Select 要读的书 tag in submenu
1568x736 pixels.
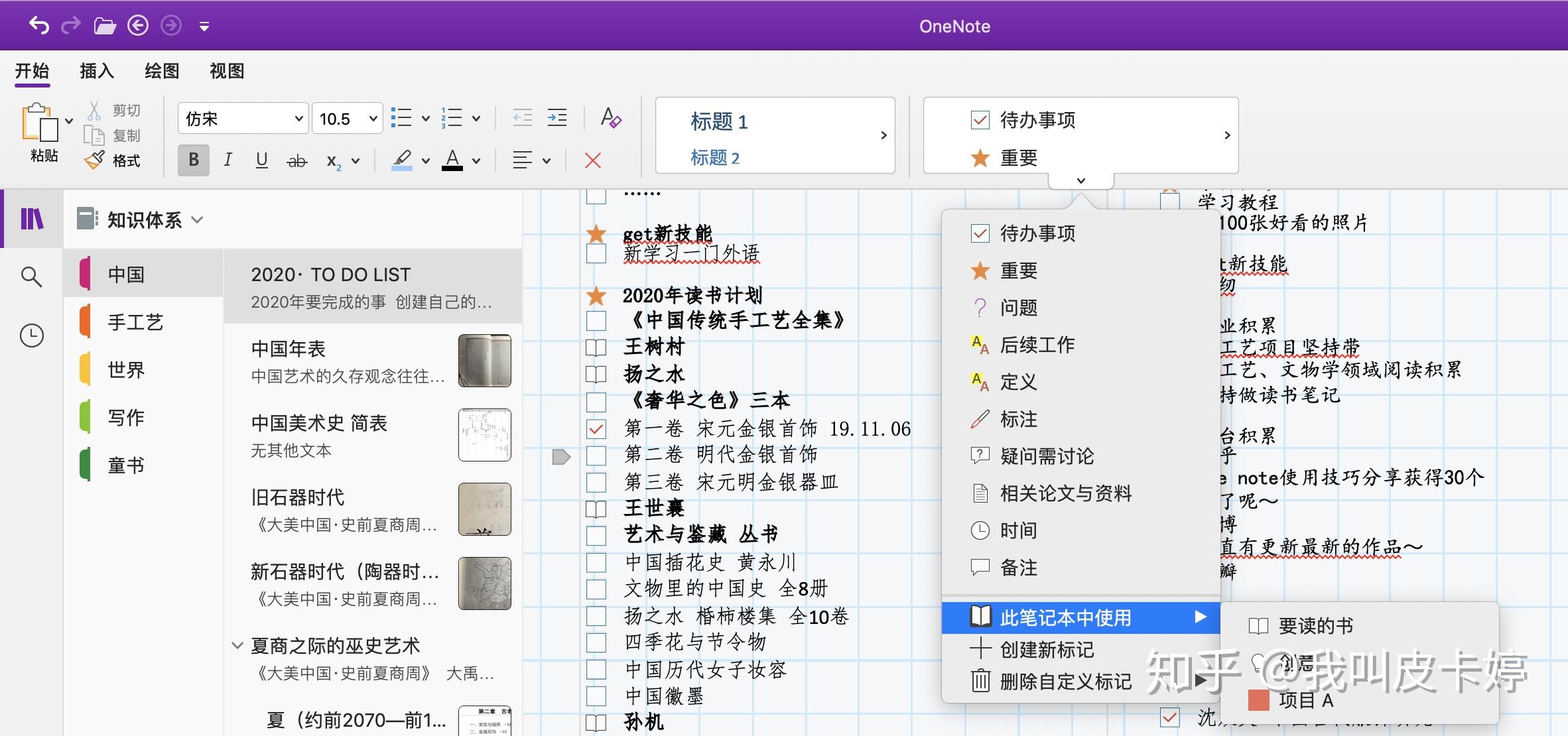pyautogui.click(x=1359, y=626)
